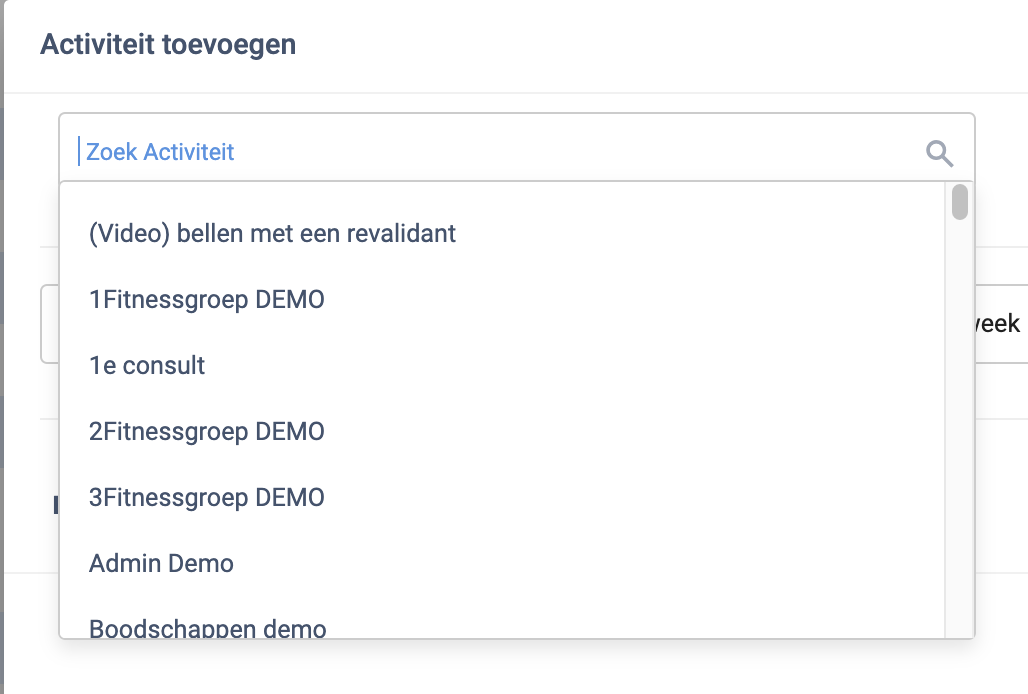1028x694 pixels.
Task: Click the partially visible "week" field
Action: [x=999, y=324]
